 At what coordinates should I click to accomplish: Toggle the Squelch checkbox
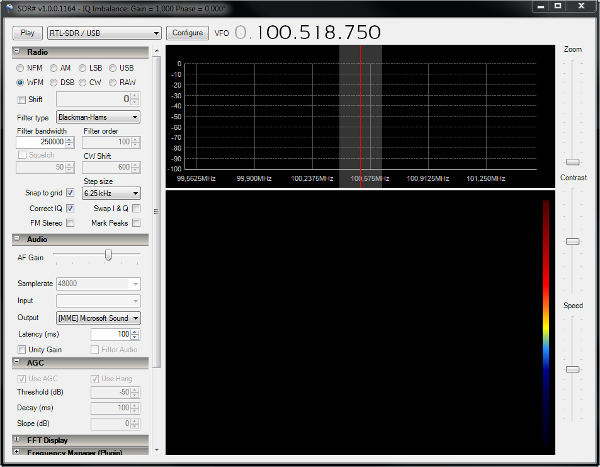click(x=22, y=155)
